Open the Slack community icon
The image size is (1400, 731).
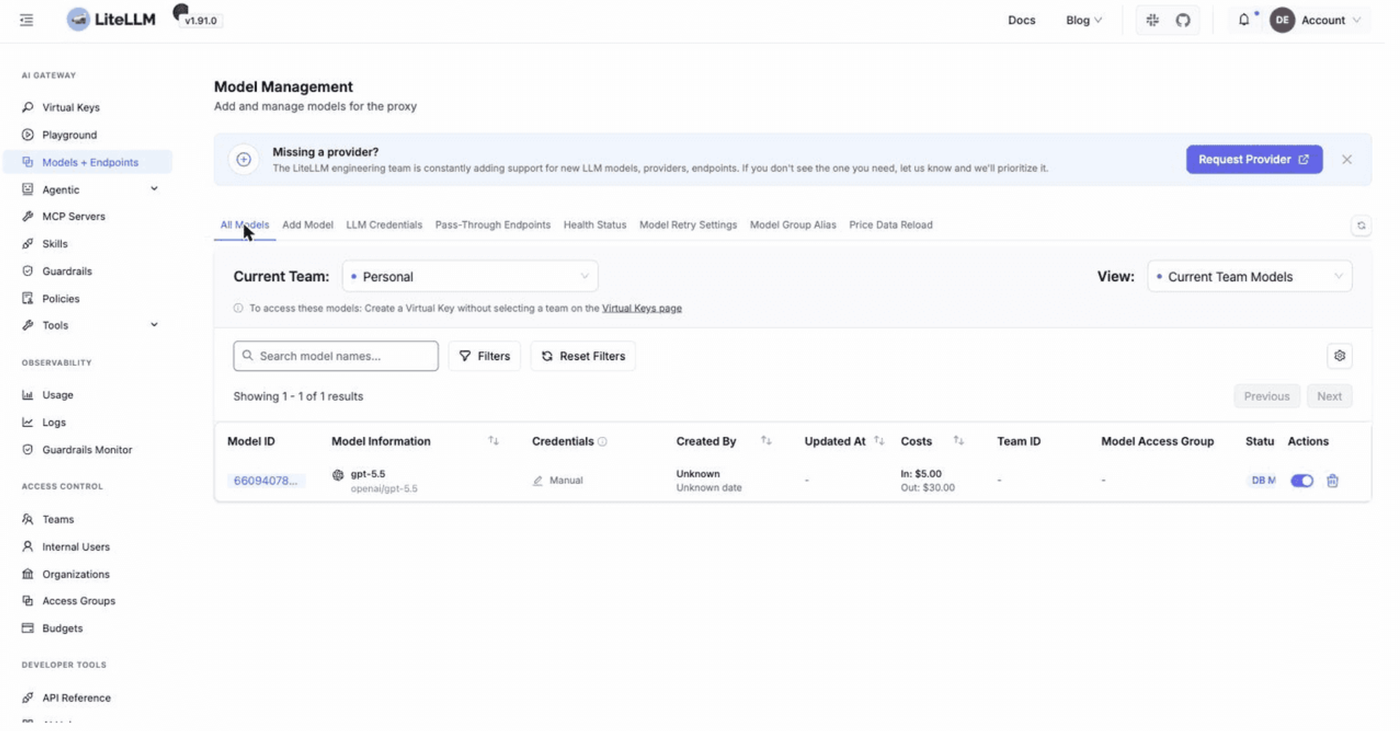click(1152, 20)
